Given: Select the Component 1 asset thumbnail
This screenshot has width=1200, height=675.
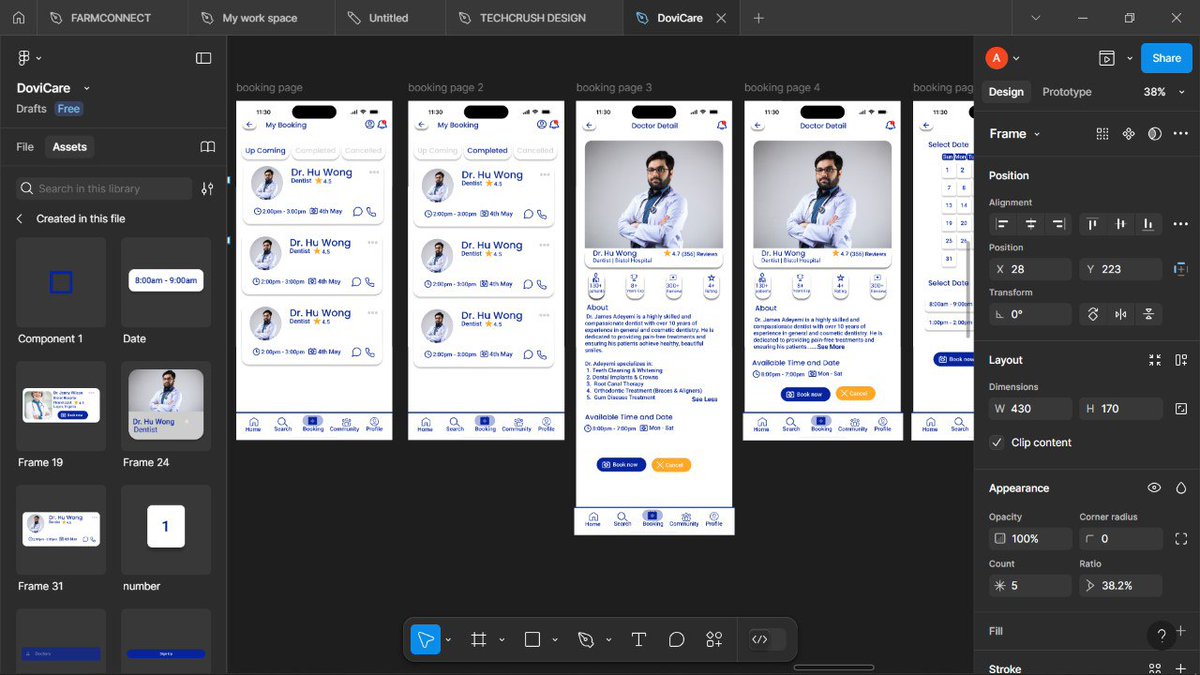Looking at the screenshot, I should tap(61, 281).
